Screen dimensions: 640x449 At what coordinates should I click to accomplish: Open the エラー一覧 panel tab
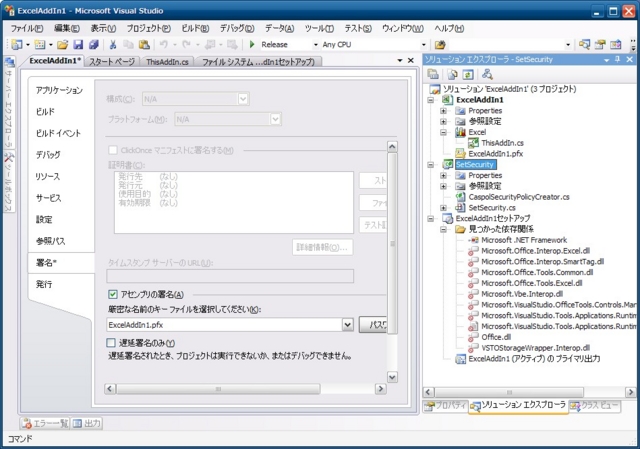pyautogui.click(x=45, y=424)
